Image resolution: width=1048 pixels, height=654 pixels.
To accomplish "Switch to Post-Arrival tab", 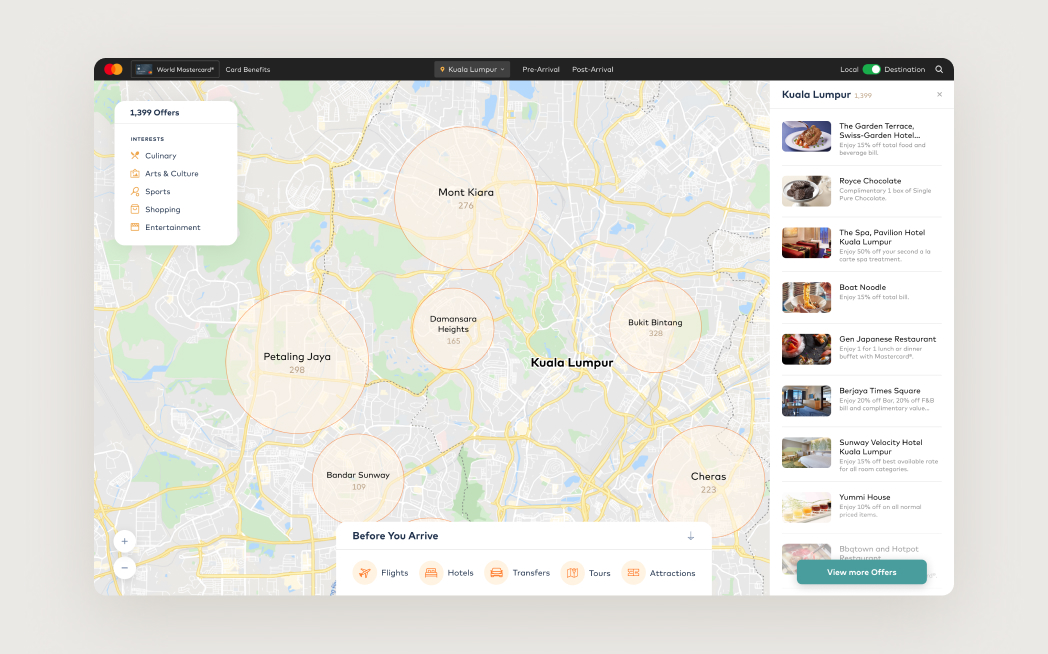I will point(593,69).
